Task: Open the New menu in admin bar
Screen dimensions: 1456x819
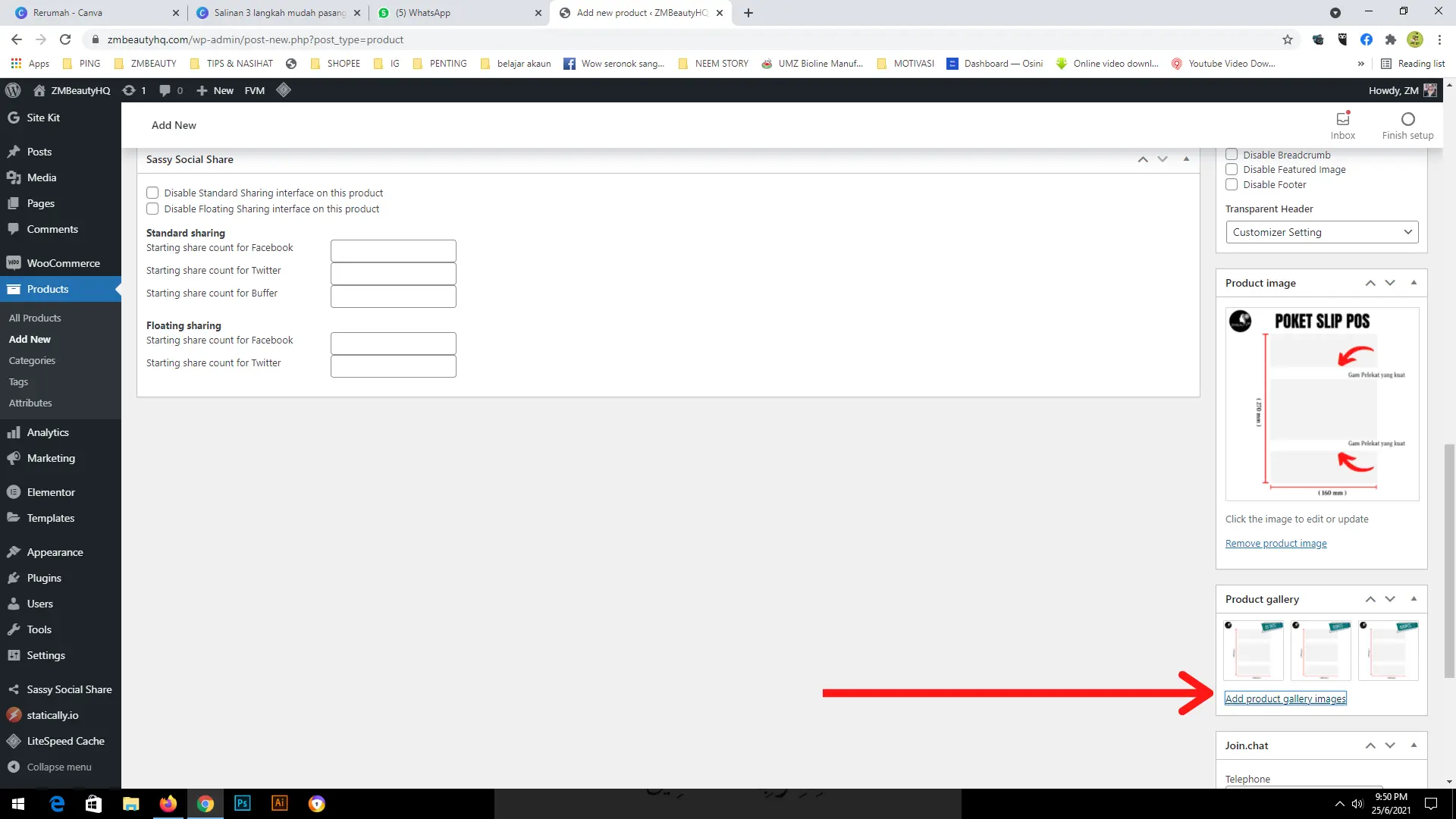Action: 215,90
